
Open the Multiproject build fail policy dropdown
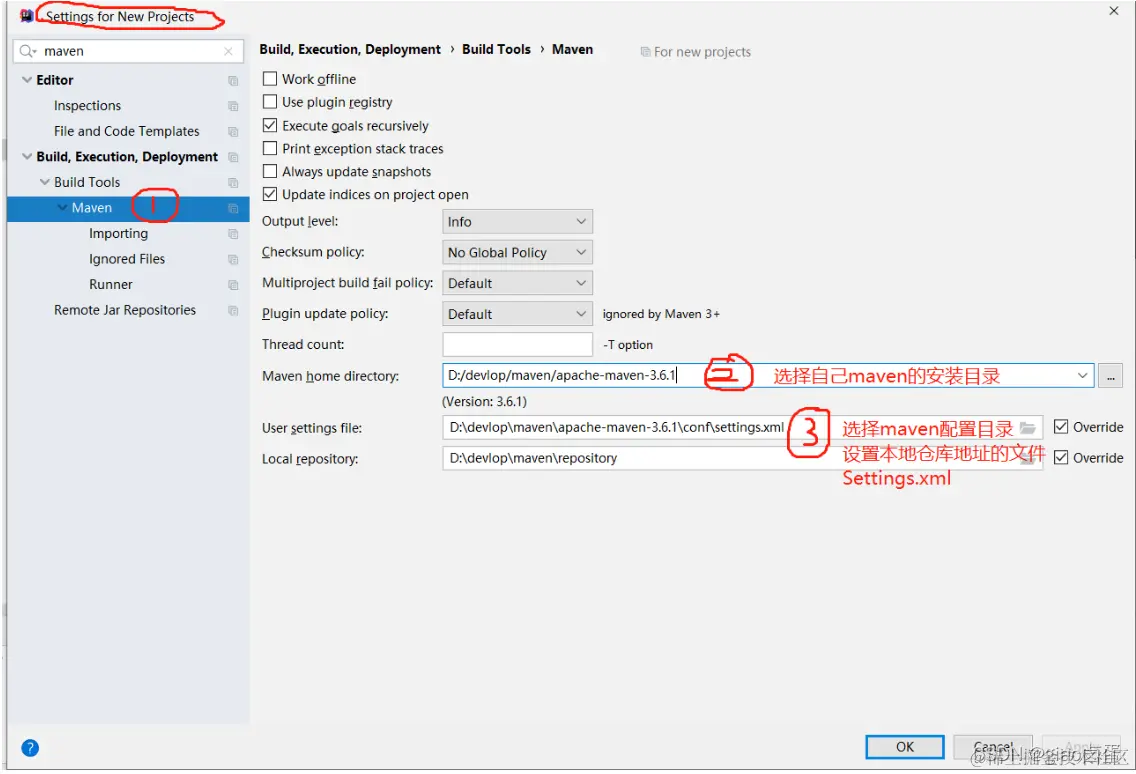click(517, 283)
